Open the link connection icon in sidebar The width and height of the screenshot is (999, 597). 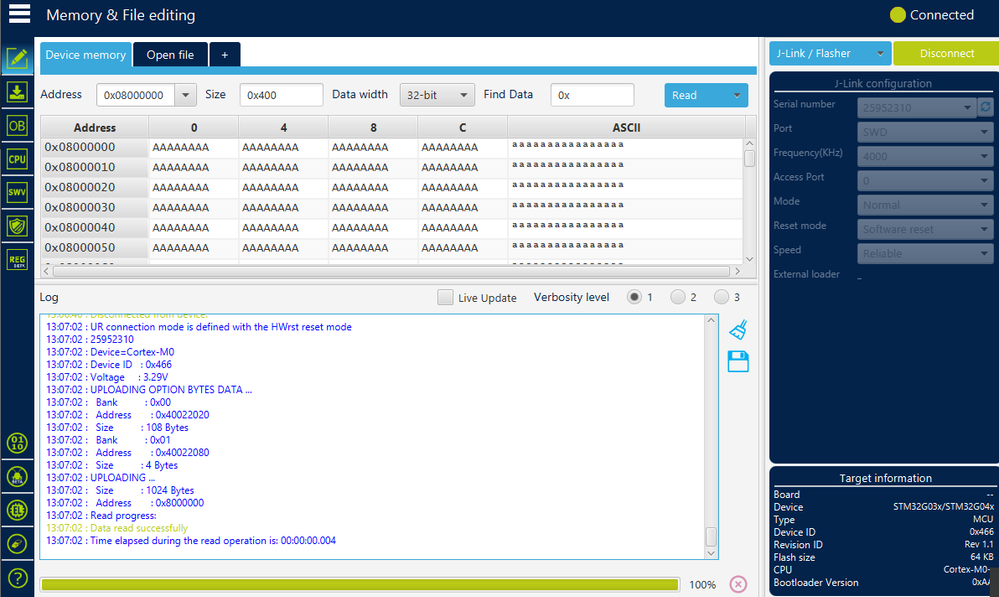(17, 544)
